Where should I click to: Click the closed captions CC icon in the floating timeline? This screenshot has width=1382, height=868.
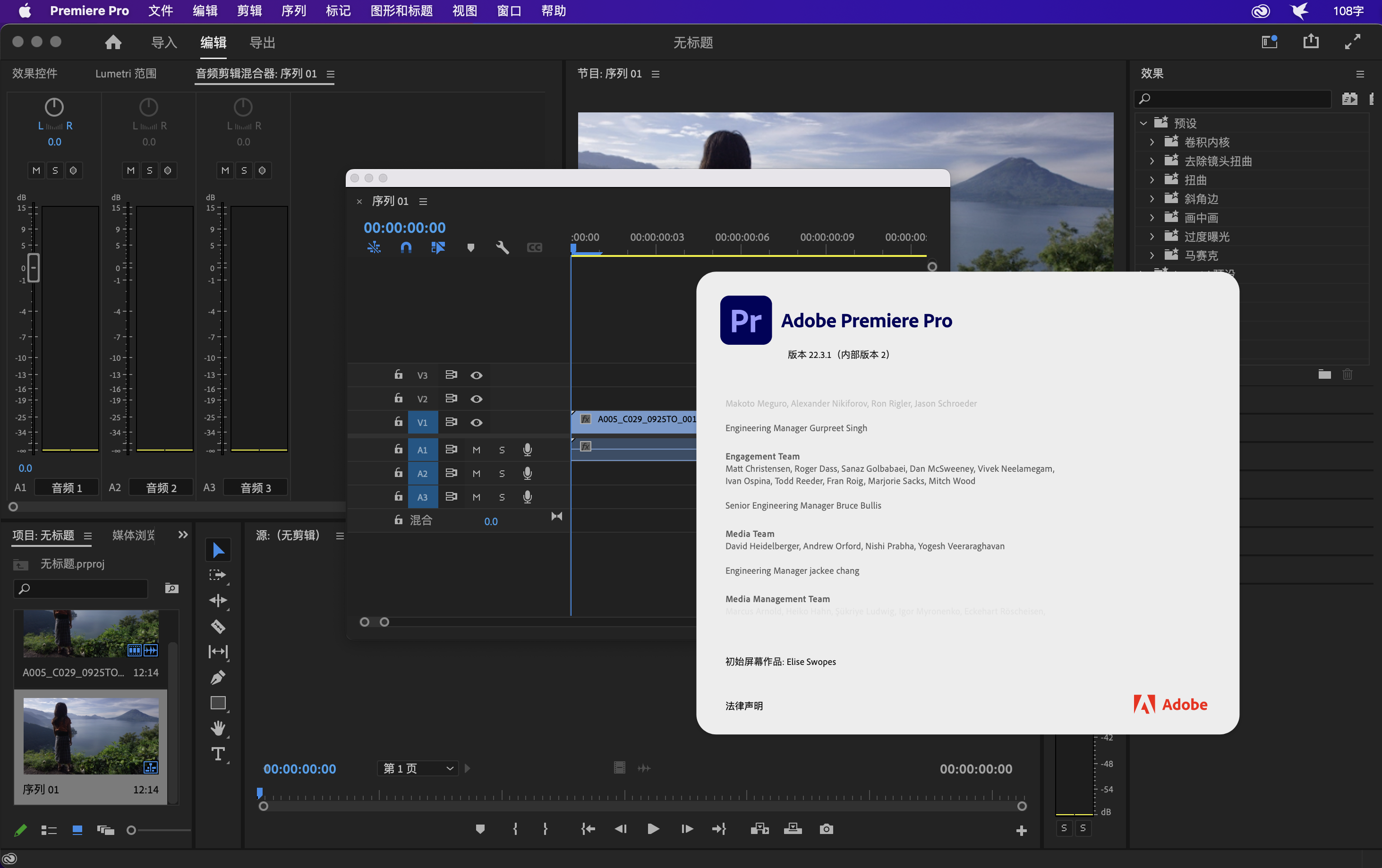point(534,247)
